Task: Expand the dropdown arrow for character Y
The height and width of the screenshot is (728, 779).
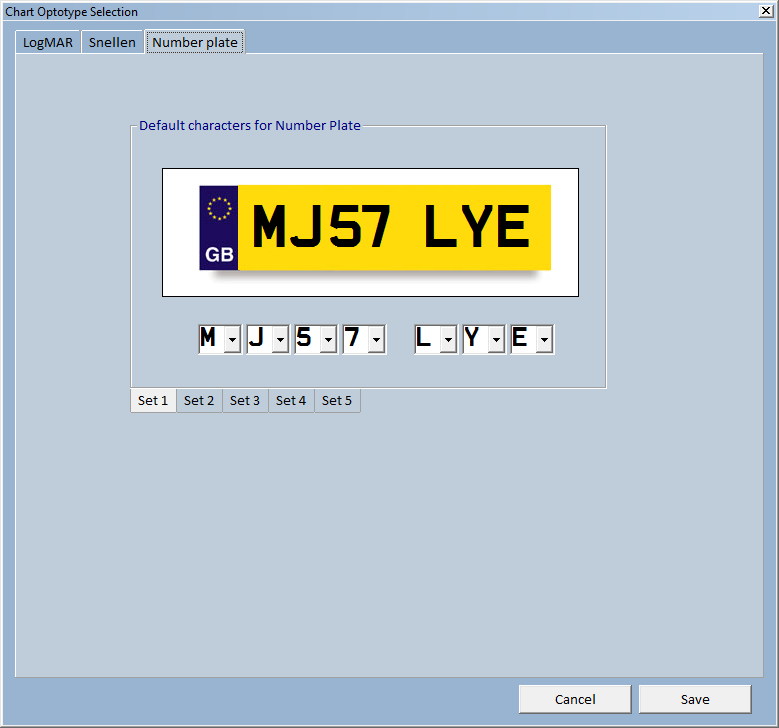Action: [497, 339]
